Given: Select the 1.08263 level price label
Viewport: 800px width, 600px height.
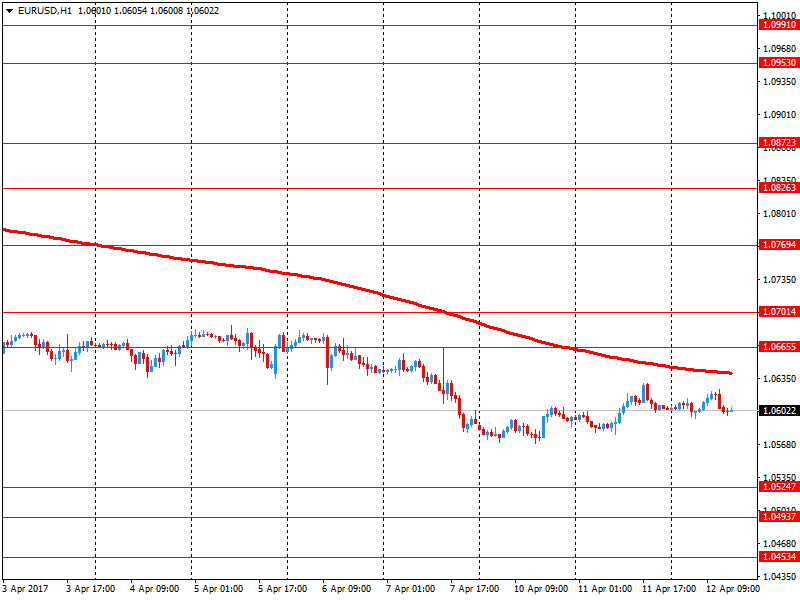Looking at the screenshot, I should tap(779, 188).
